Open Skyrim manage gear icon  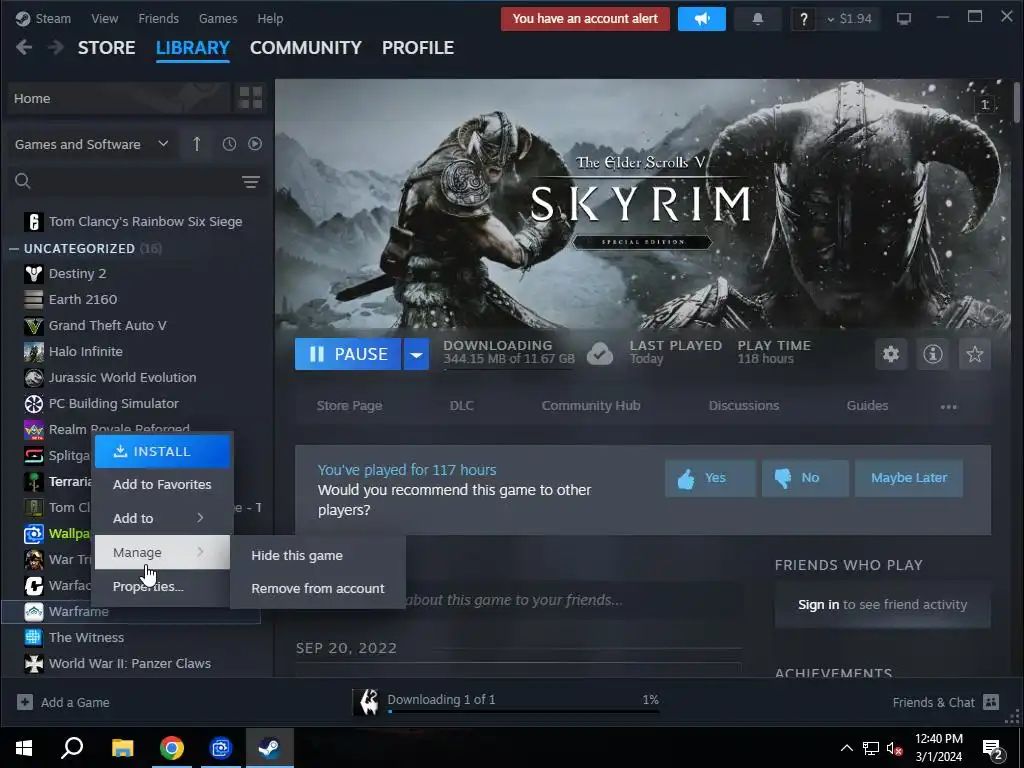tap(891, 354)
